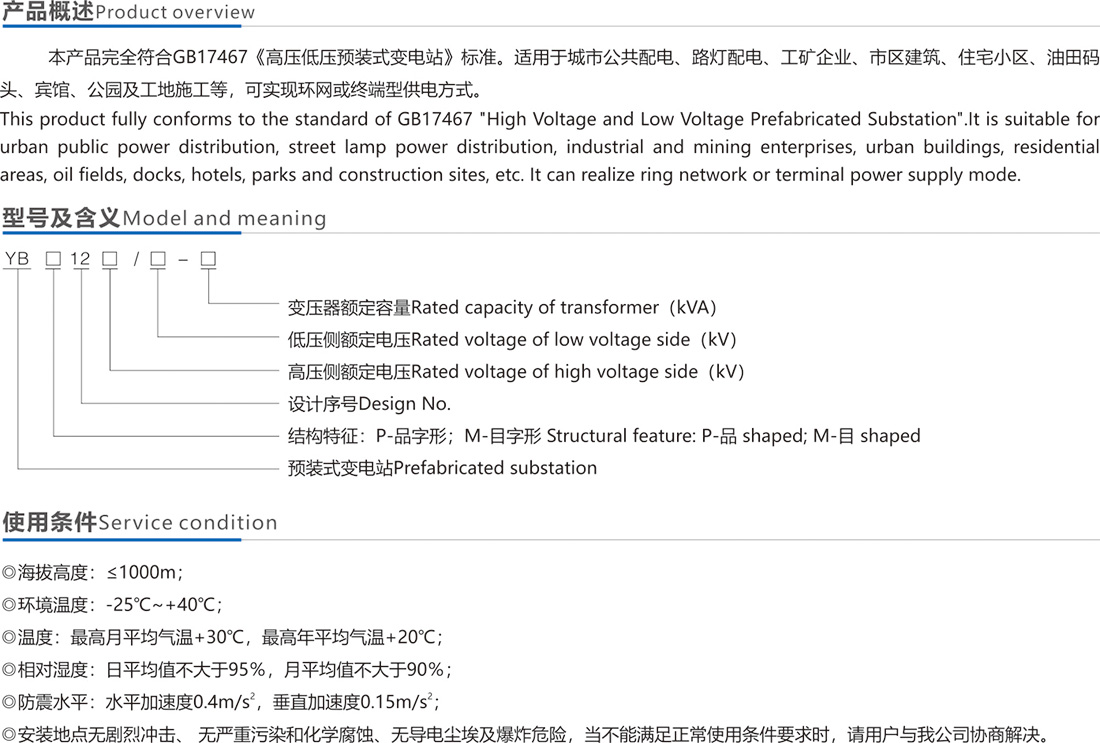This screenshot has height=743, width=1100.
Task: Click the 环境温度 -25℃~+40℃ line
Action: tap(112, 605)
